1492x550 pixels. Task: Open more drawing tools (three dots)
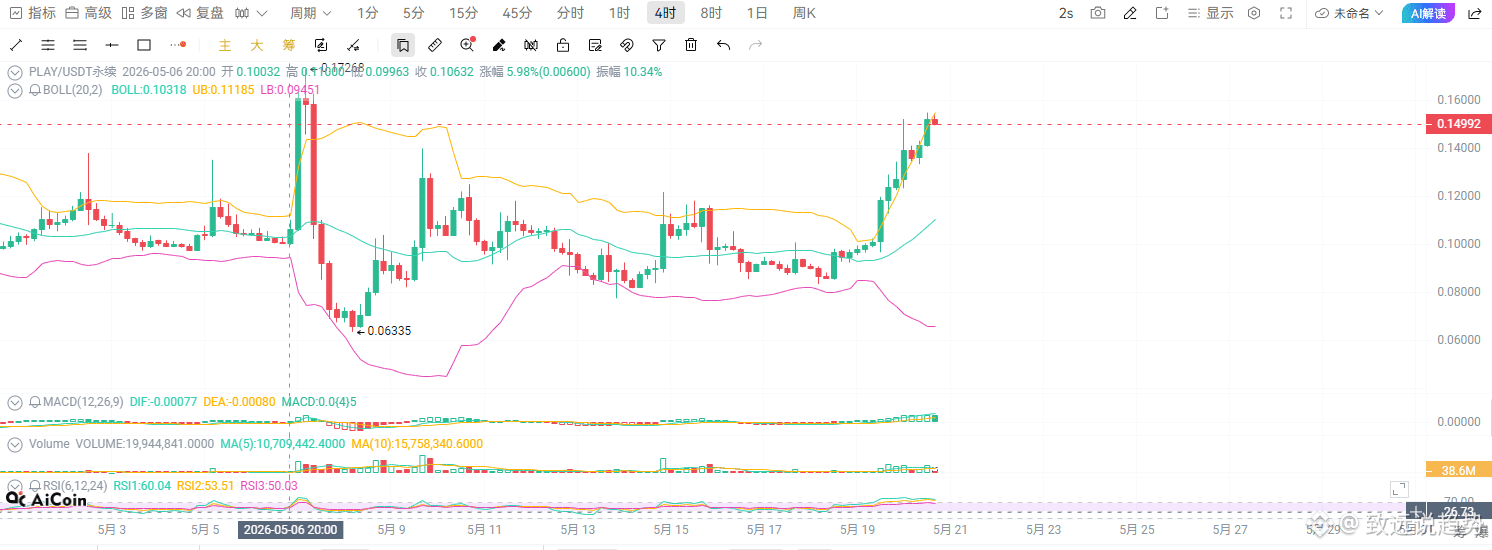point(177,45)
